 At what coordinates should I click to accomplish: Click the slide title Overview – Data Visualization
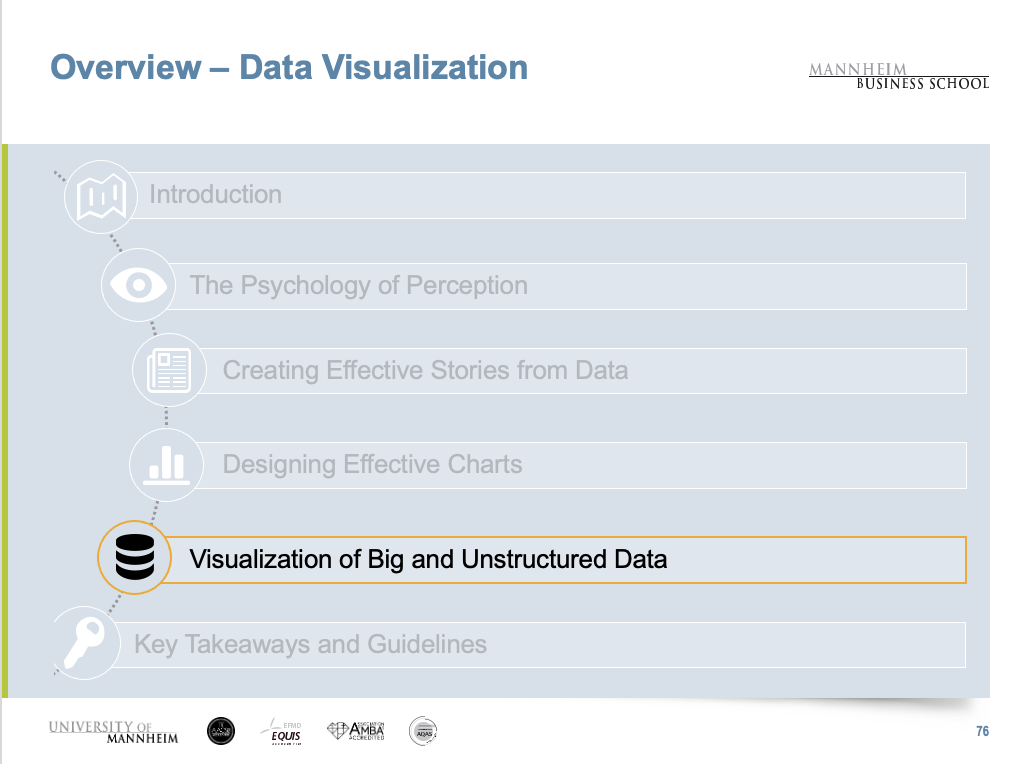[x=289, y=68]
